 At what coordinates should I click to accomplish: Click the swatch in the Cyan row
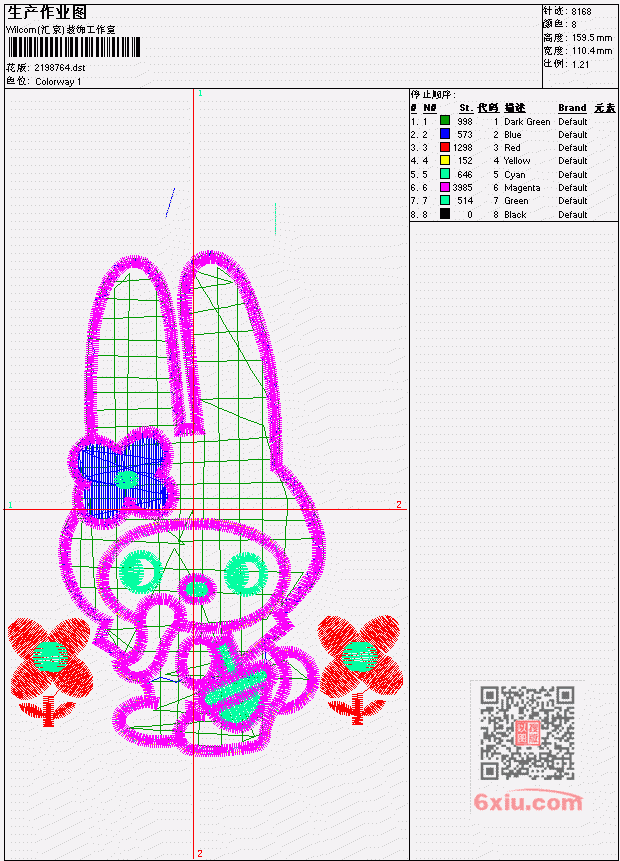click(445, 174)
